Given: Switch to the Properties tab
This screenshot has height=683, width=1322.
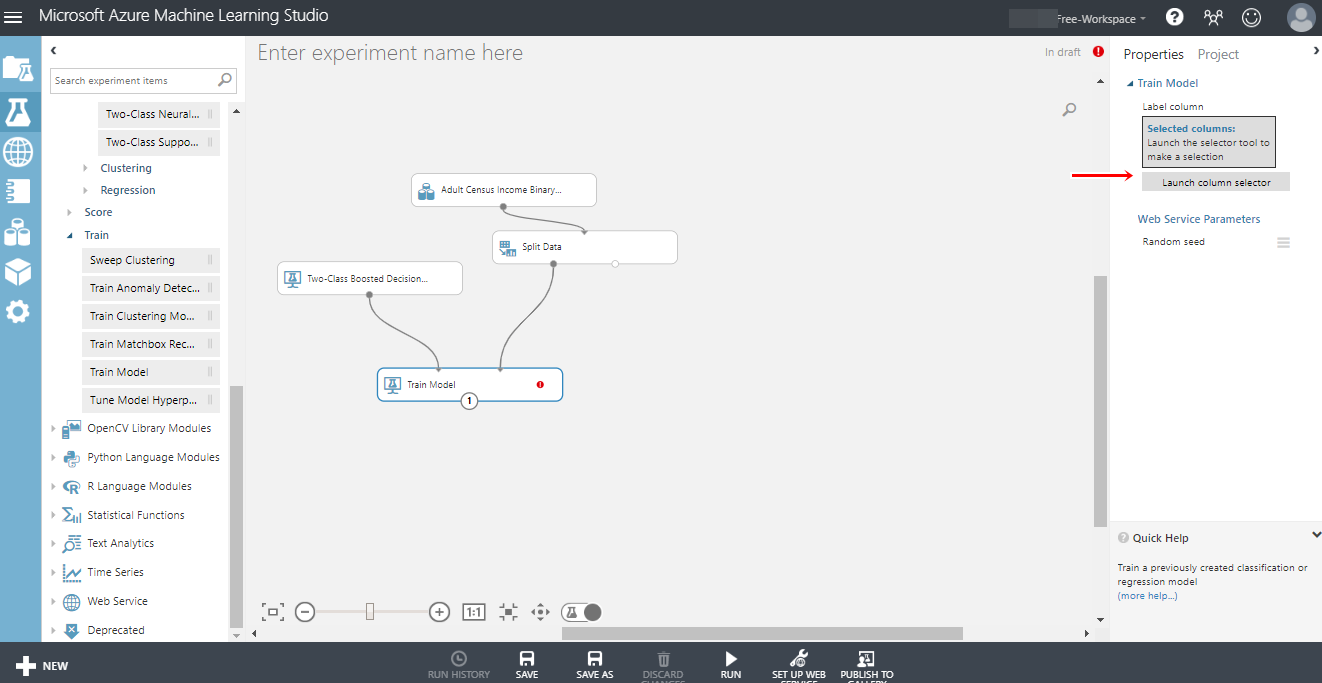Looking at the screenshot, I should (1153, 54).
